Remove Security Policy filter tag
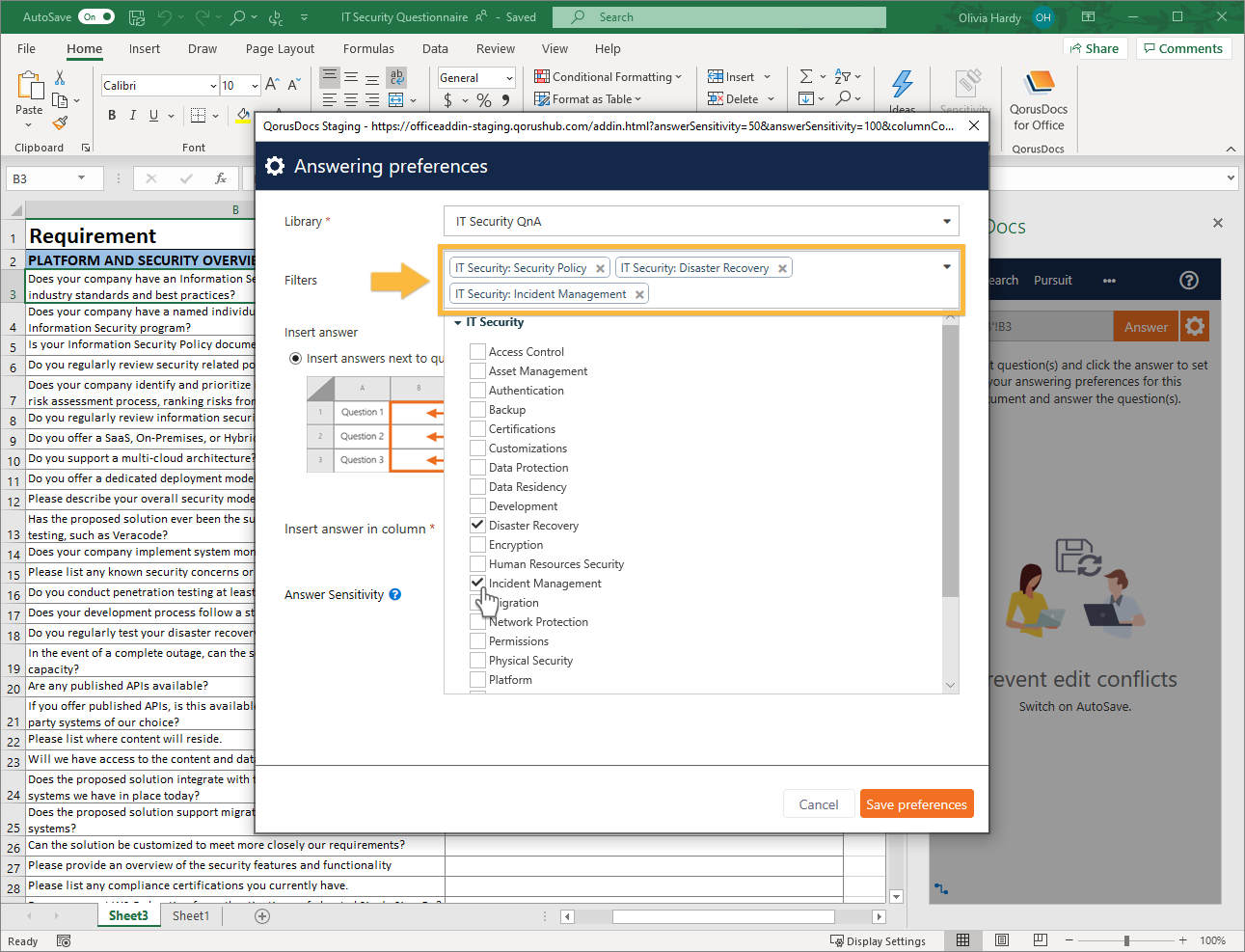1245x952 pixels. [x=600, y=269]
